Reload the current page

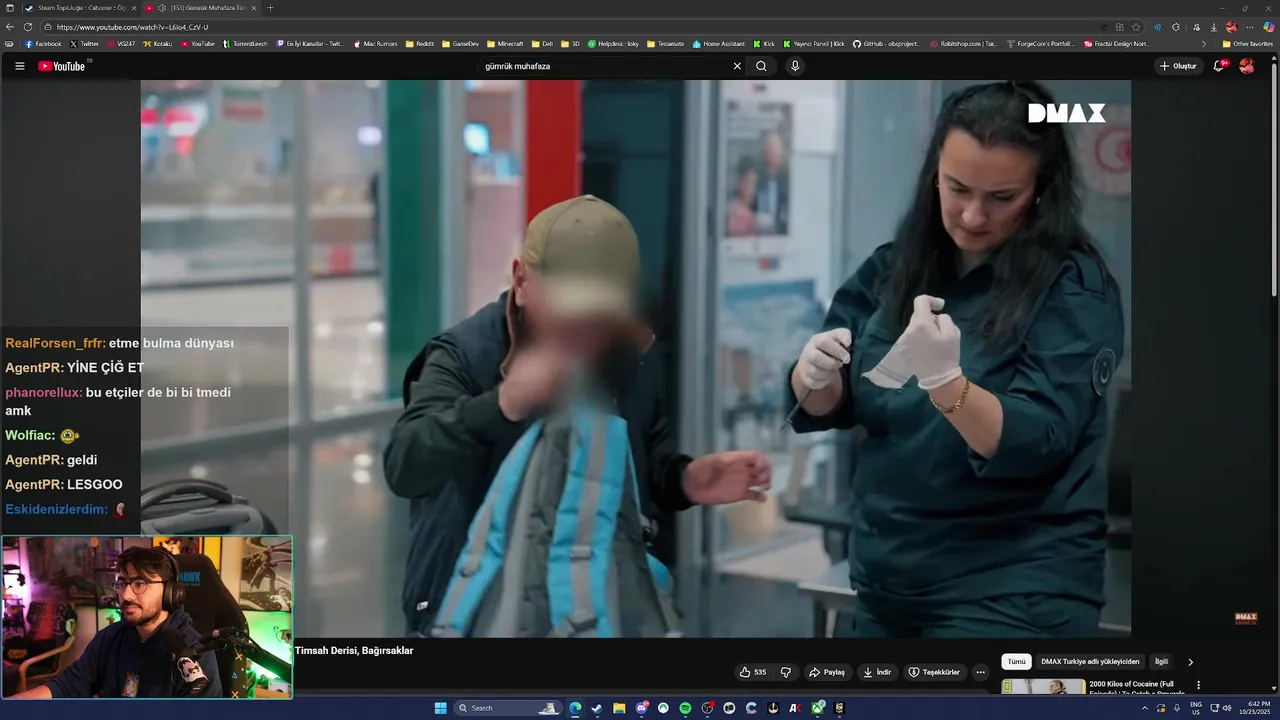coord(28,27)
